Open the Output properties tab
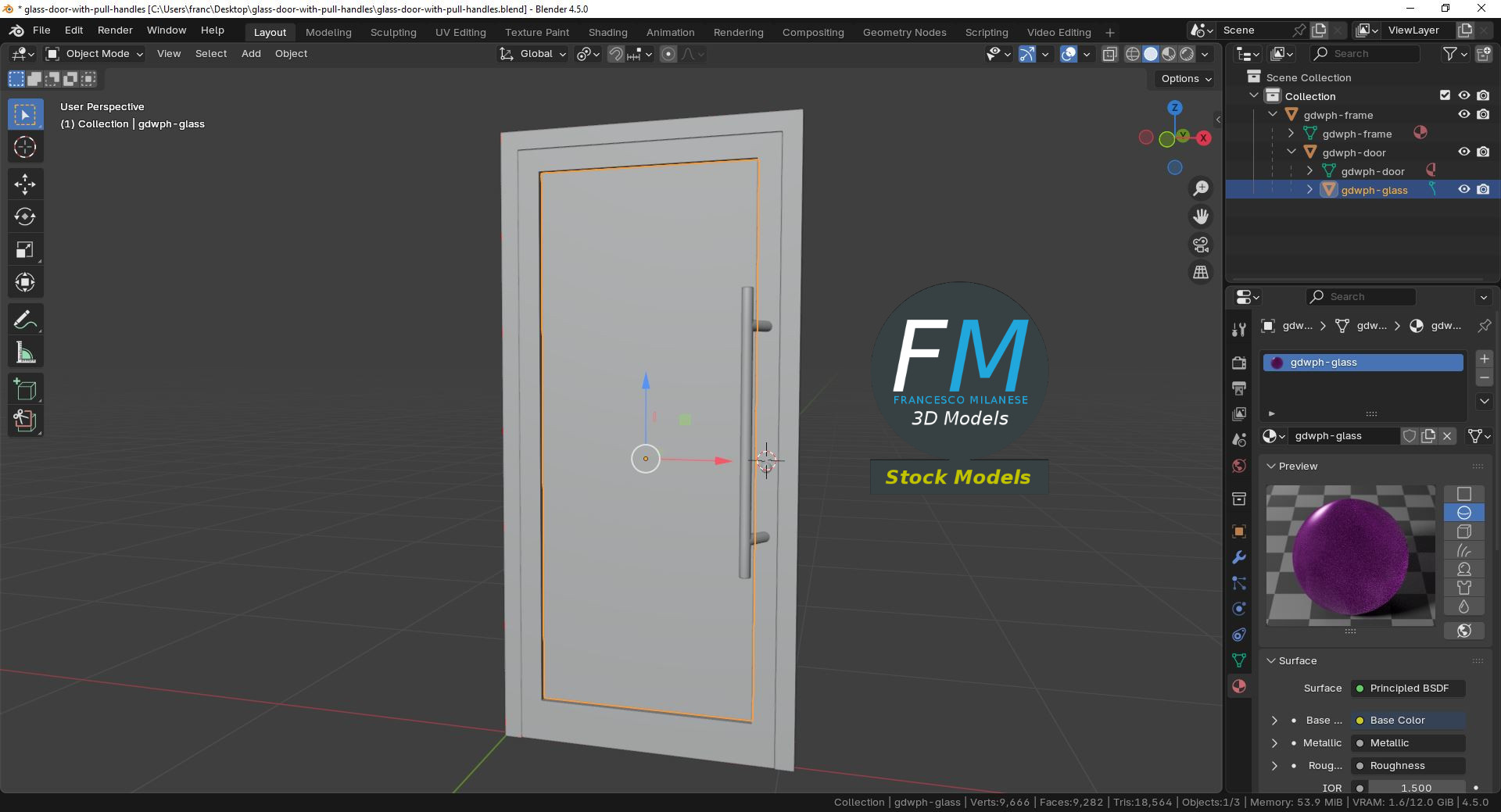The width and height of the screenshot is (1501, 812). click(1239, 388)
